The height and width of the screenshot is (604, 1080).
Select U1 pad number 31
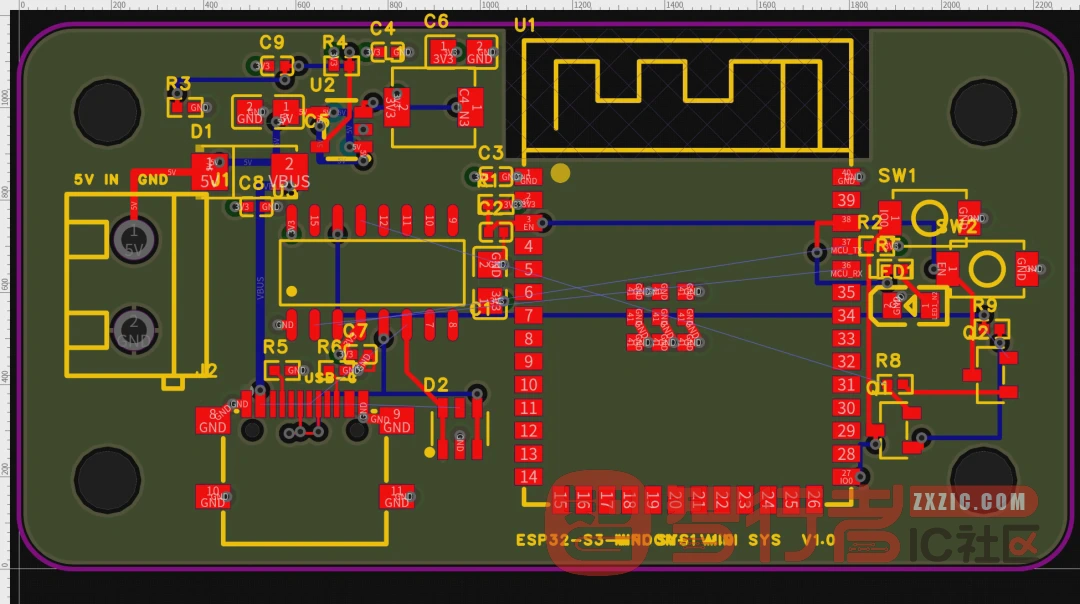[846, 384]
